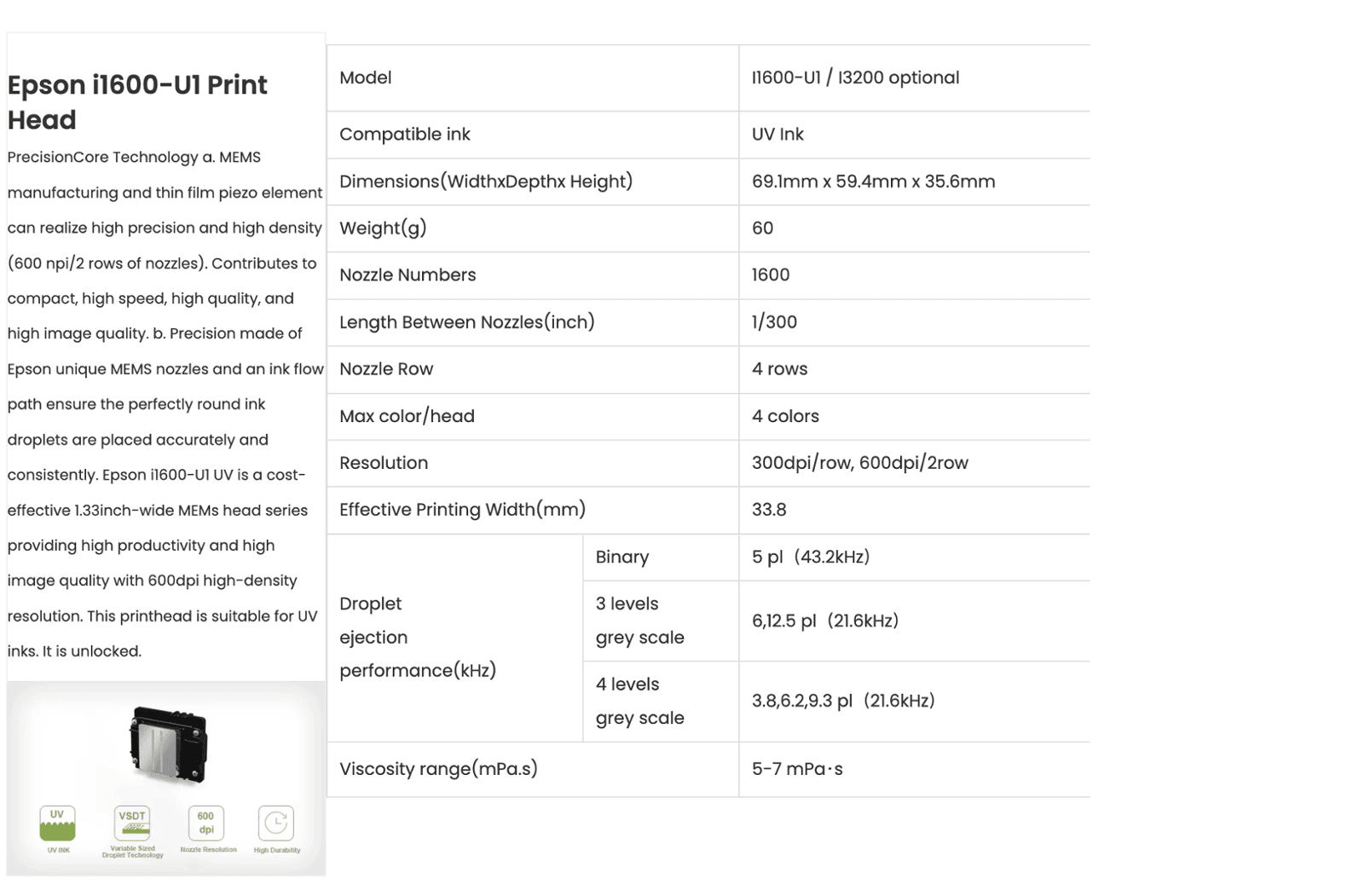
Task: Click the Model row label
Action: [366, 78]
